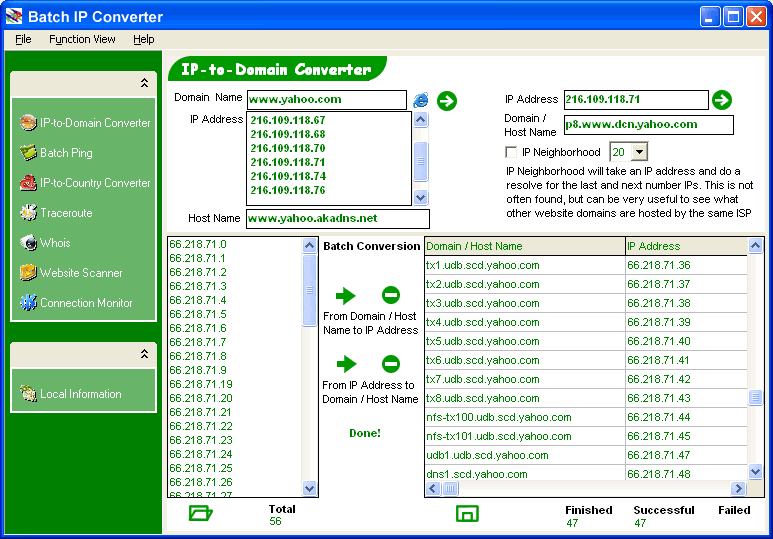Click the p8.www.dcn.yahoo.com host name field

pyautogui.click(x=649, y=125)
